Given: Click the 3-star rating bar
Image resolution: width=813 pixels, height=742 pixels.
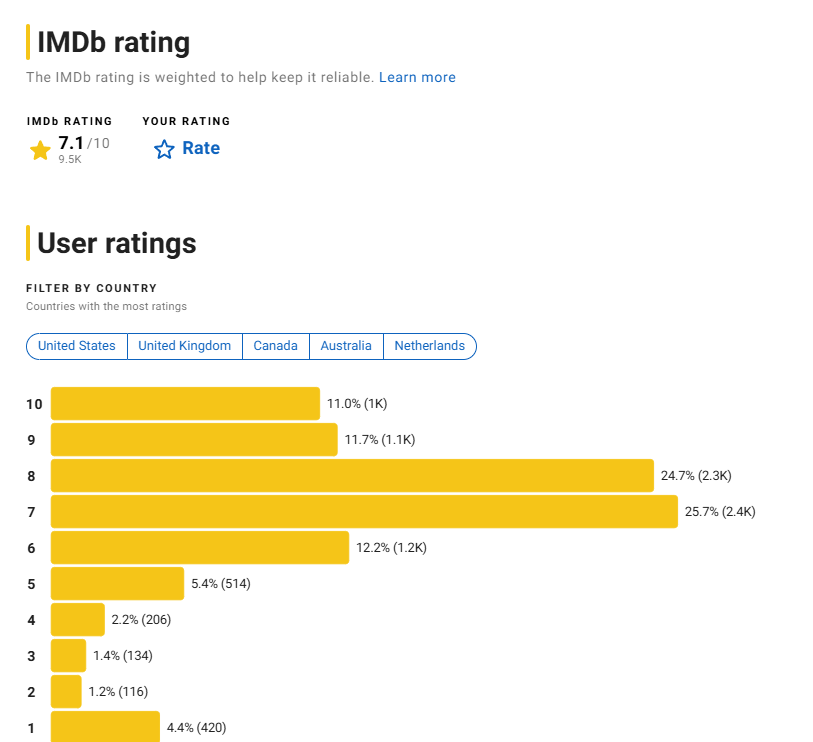Looking at the screenshot, I should click(x=69, y=656).
